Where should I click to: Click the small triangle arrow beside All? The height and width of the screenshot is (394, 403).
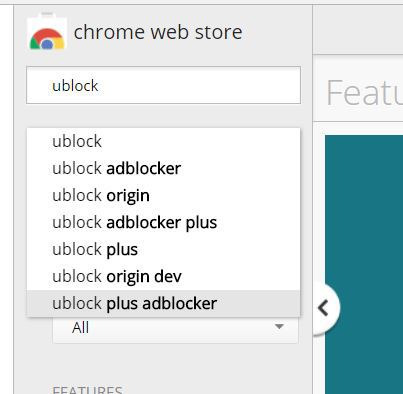coord(279,326)
